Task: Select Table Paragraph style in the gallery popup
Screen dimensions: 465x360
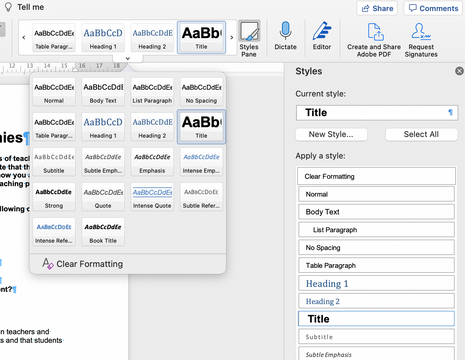Action: (x=54, y=127)
